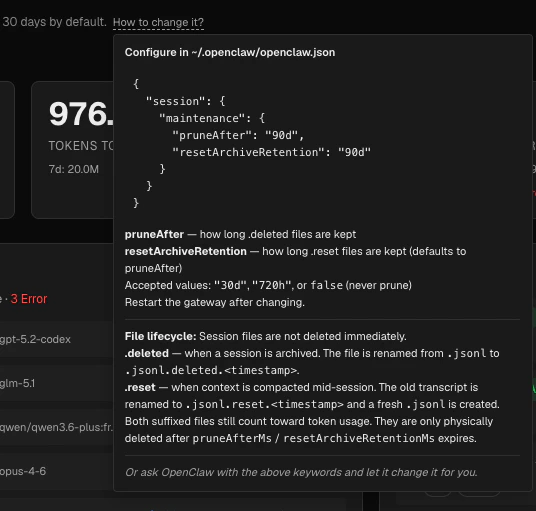This screenshot has width=536, height=511.
Task: Click the italic 'Or ask OpenClaw' footer note
Action: click(x=301, y=472)
